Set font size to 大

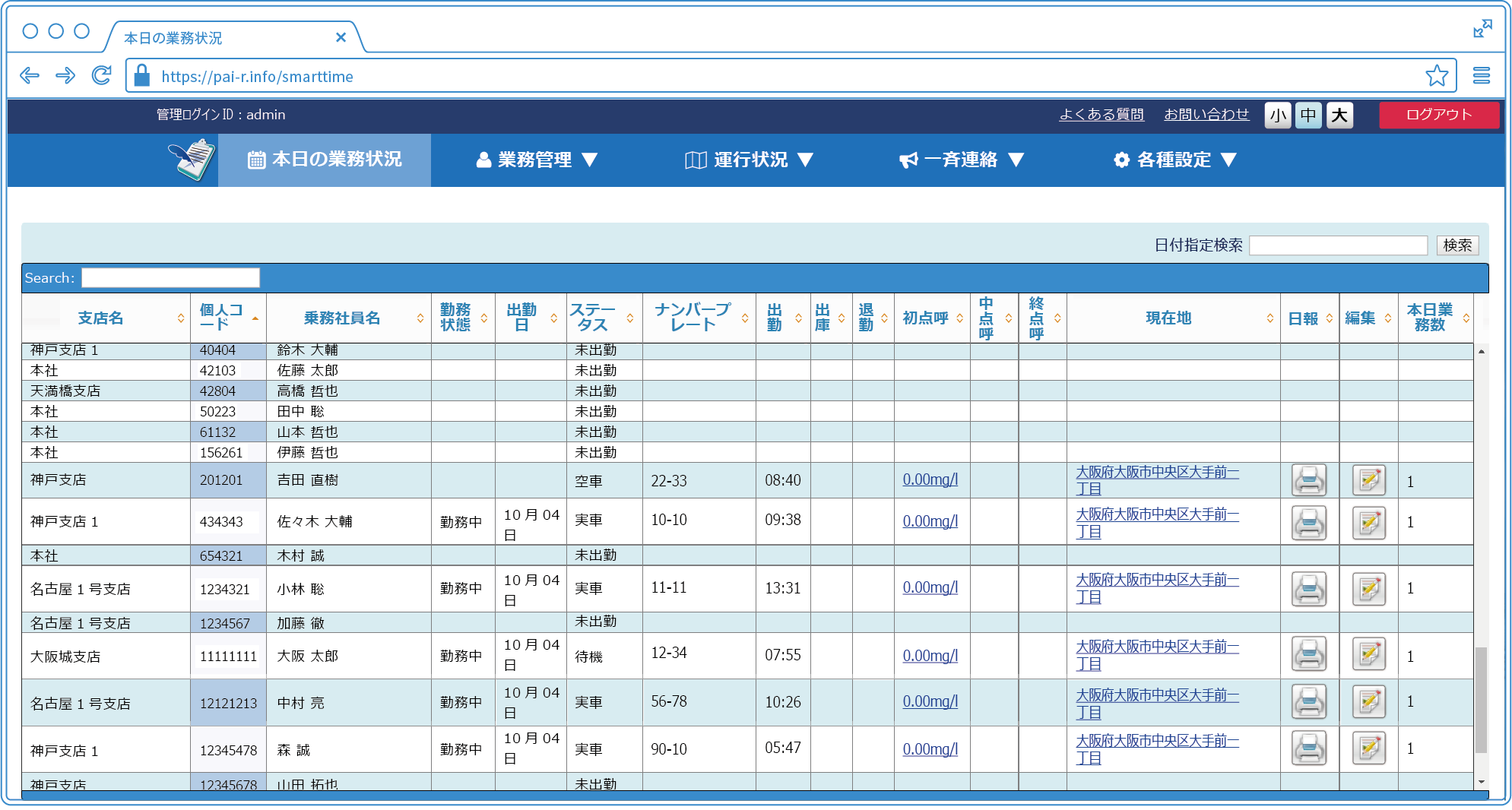click(x=1339, y=115)
